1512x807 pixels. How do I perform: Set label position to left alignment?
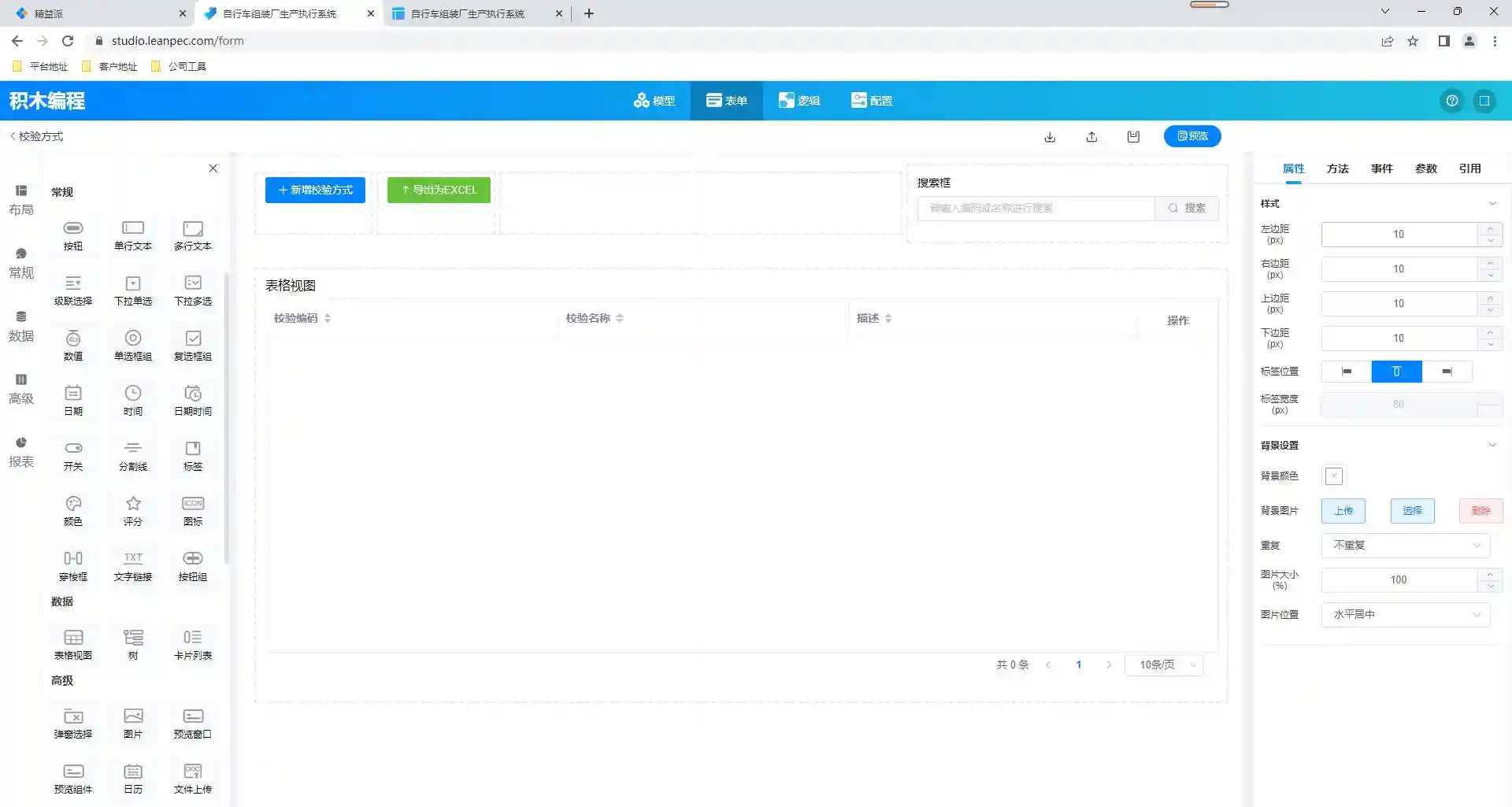(x=1347, y=372)
